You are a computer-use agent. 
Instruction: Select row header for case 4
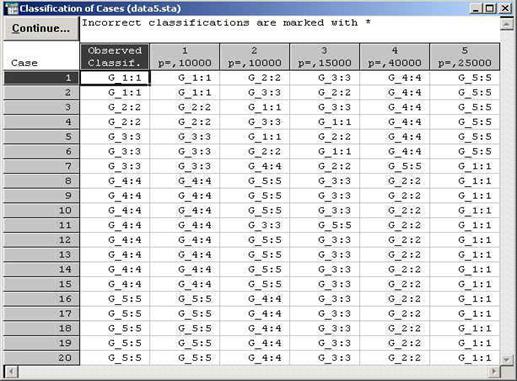click(41, 122)
